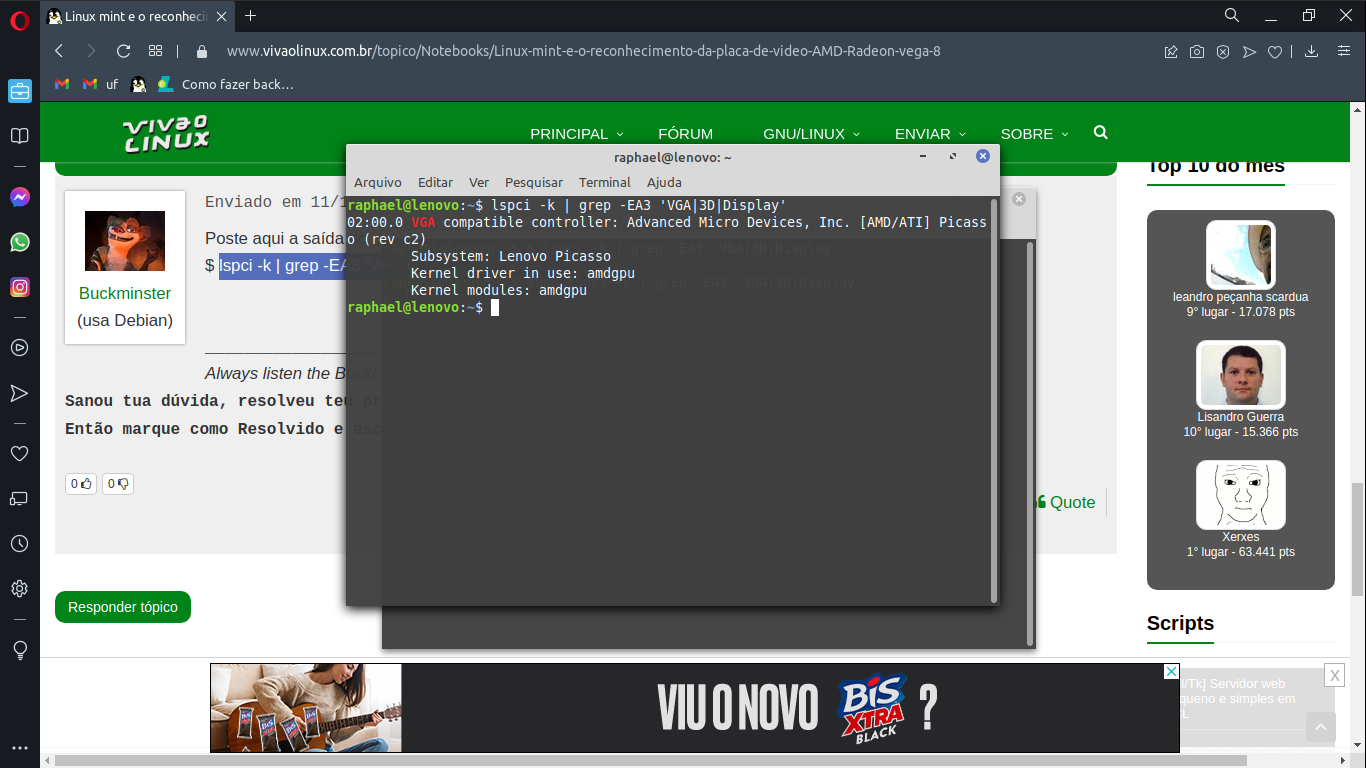
Task: Open sidebar setup three-dots icon
Action: [x=19, y=748]
